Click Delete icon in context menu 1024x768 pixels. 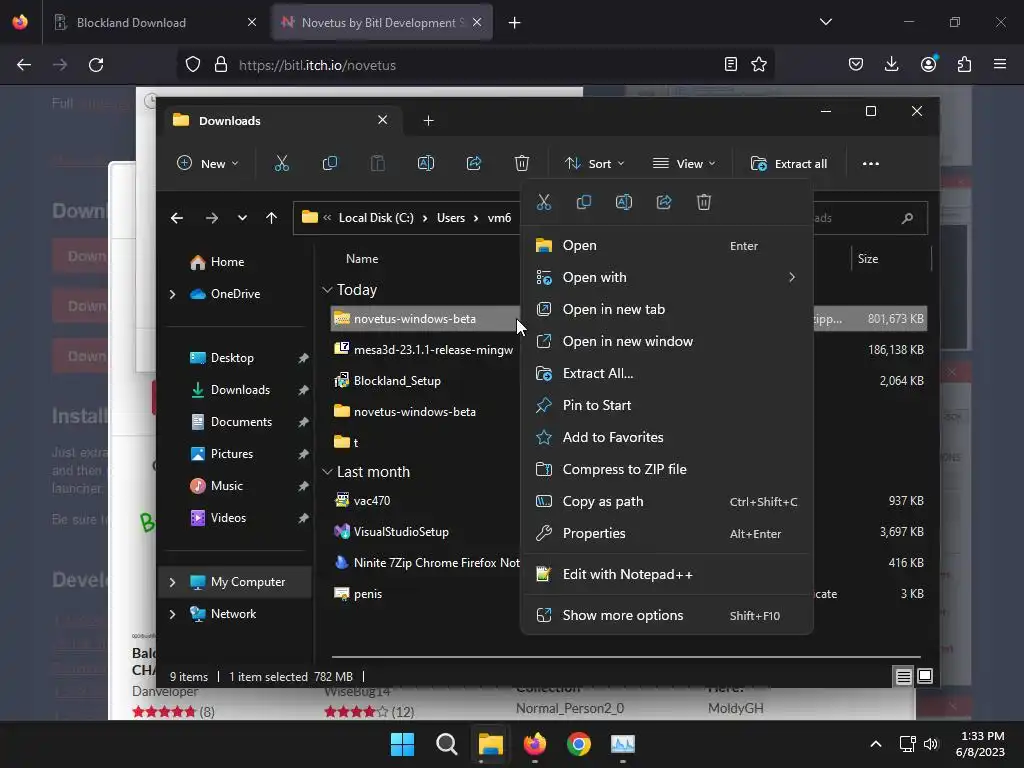point(703,202)
